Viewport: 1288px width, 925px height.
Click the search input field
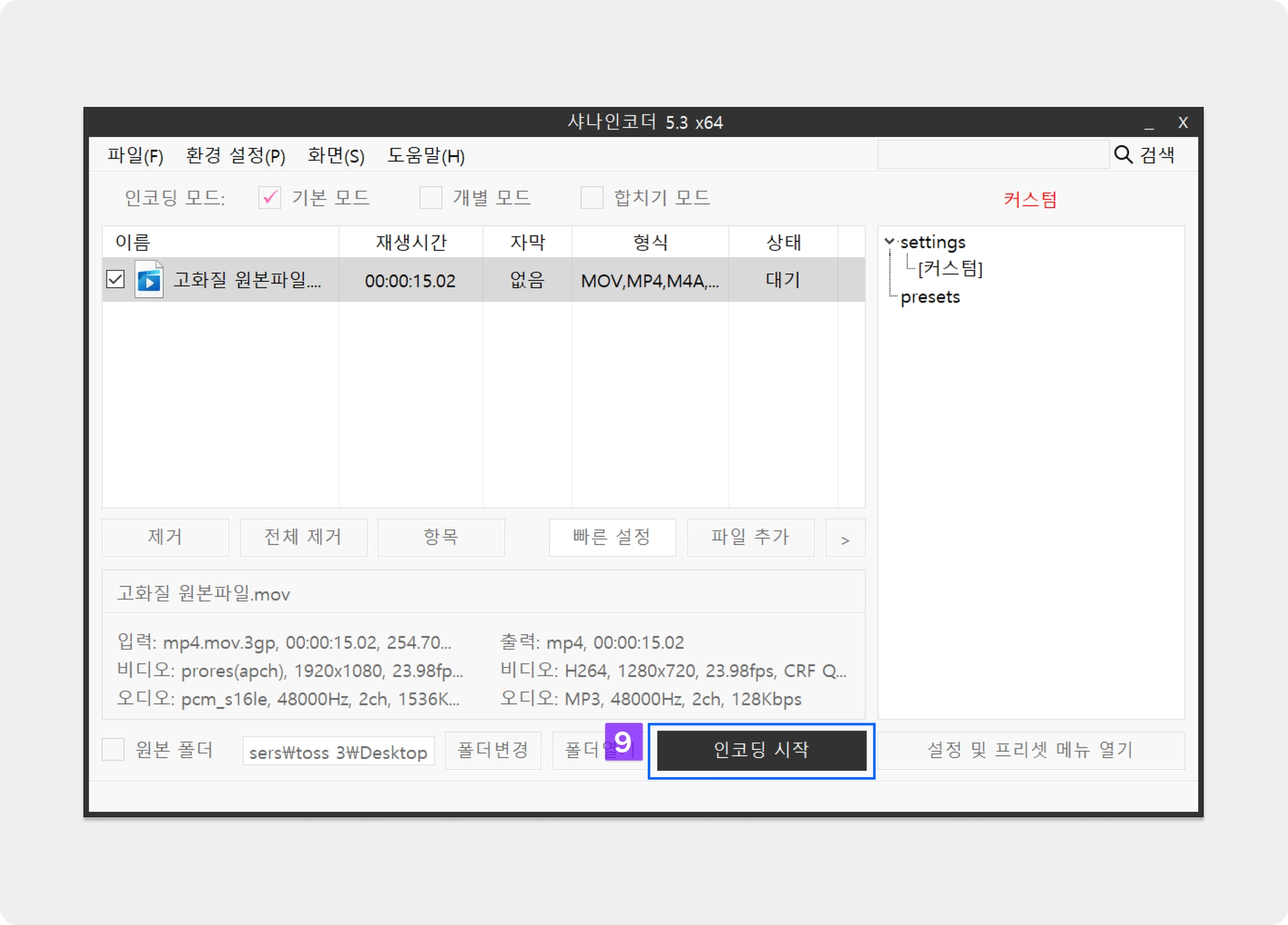click(x=992, y=155)
